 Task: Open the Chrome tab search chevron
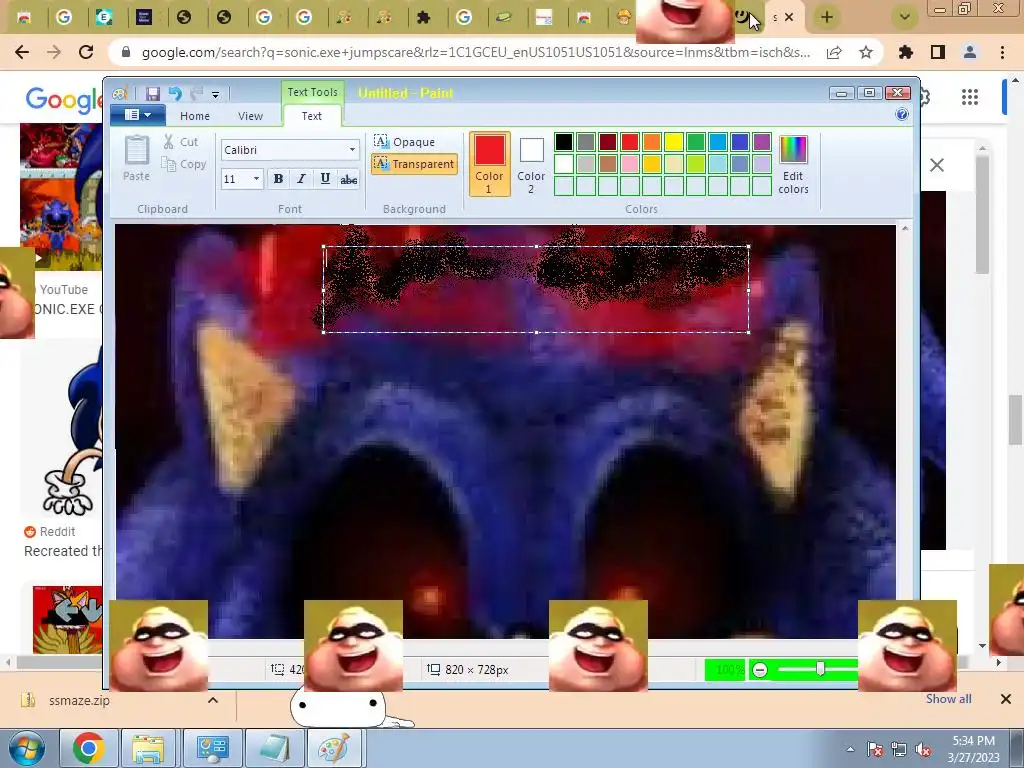coord(905,17)
